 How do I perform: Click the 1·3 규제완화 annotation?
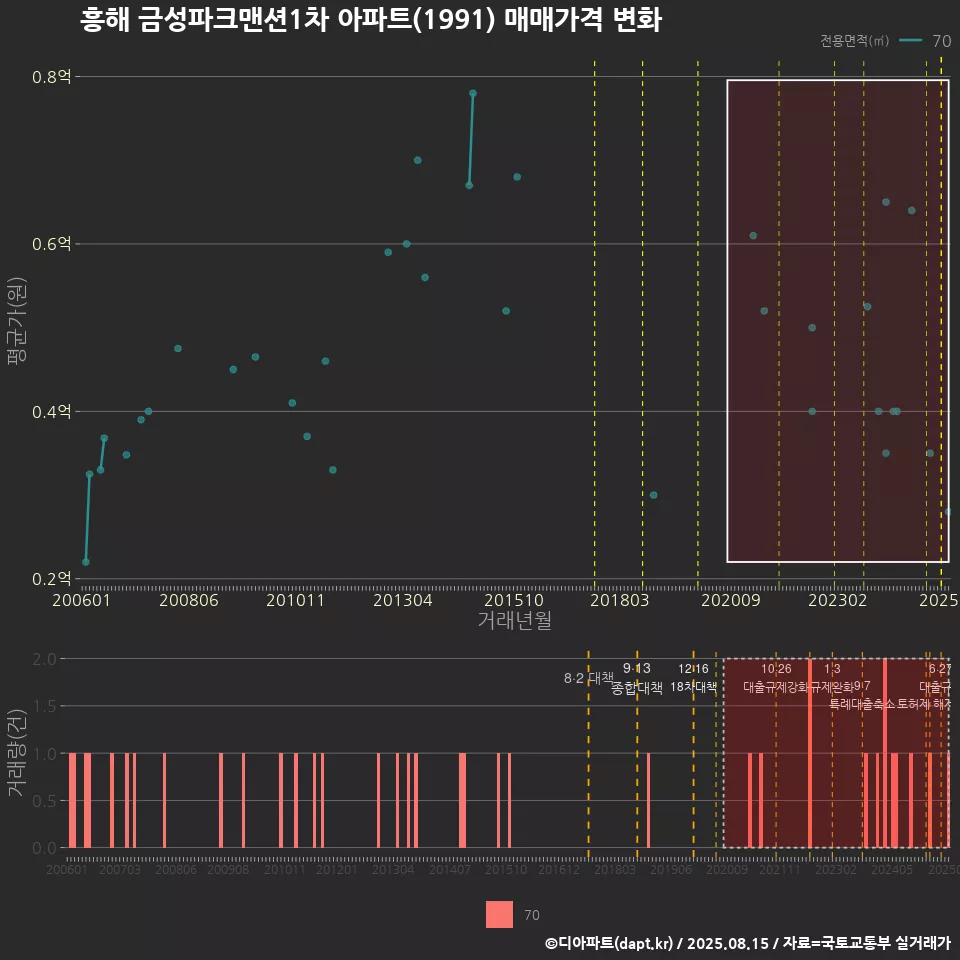pos(832,678)
